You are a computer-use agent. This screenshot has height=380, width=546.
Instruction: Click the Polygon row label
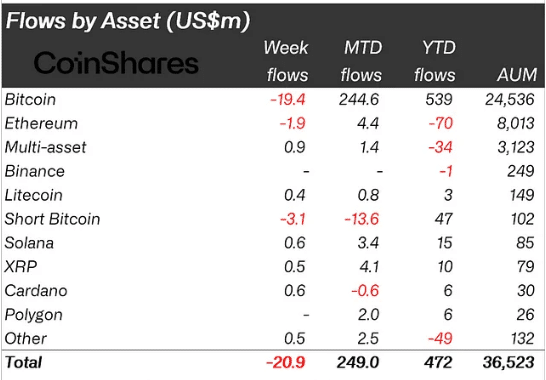(34, 315)
